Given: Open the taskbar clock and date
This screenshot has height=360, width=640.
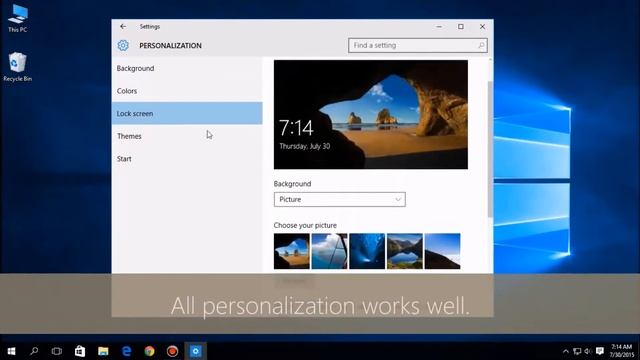Looking at the screenshot, I should pyautogui.click(x=622, y=351).
